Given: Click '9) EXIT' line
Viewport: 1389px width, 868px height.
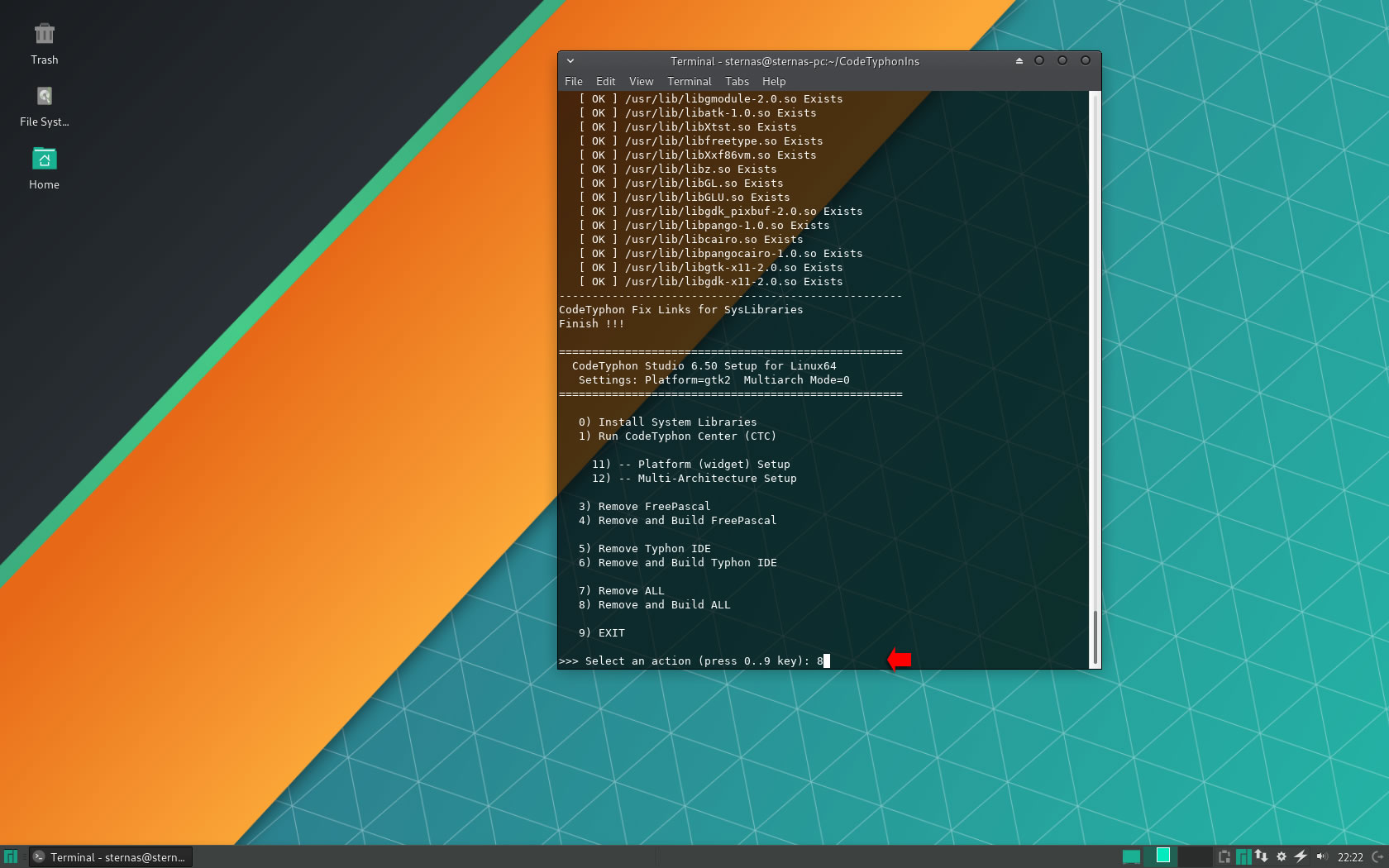Looking at the screenshot, I should (602, 633).
